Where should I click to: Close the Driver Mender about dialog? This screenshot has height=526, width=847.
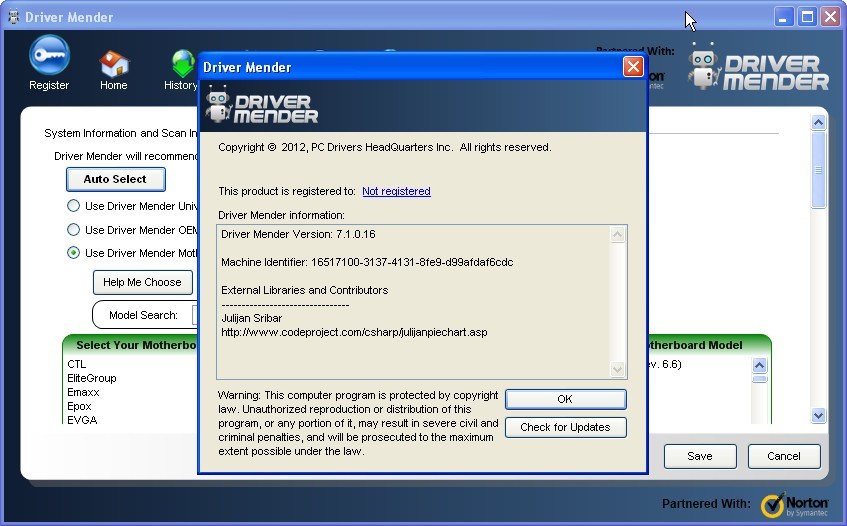(633, 67)
